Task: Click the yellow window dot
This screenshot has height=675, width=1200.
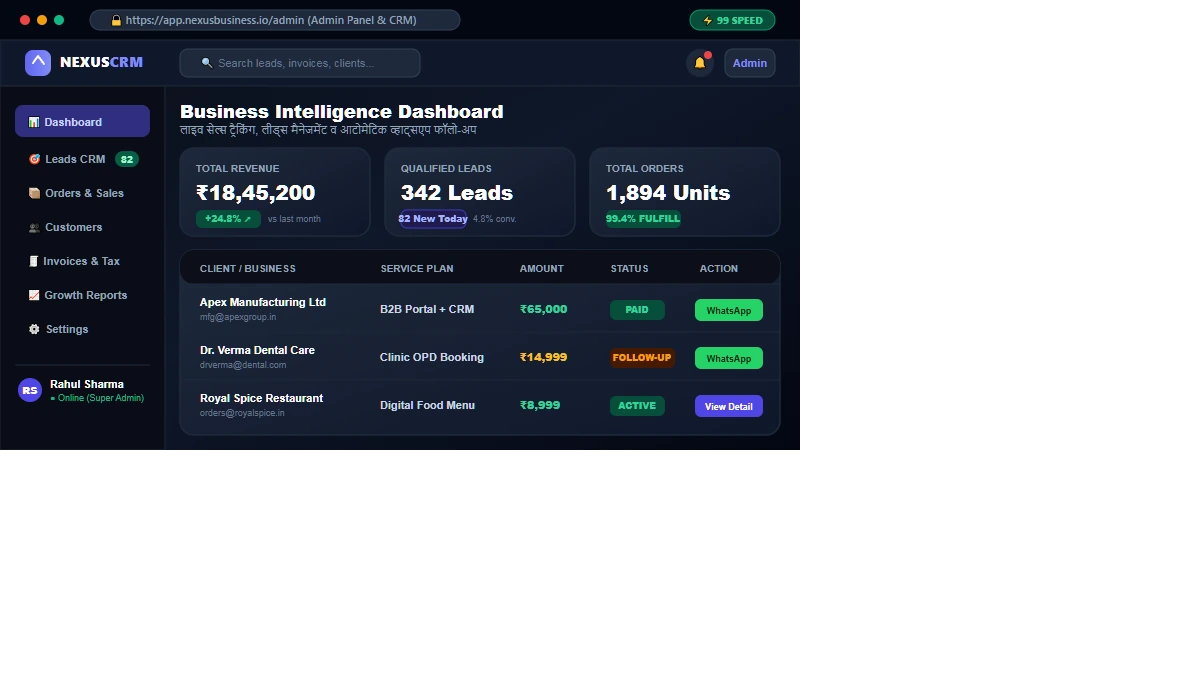Action: 42,20
